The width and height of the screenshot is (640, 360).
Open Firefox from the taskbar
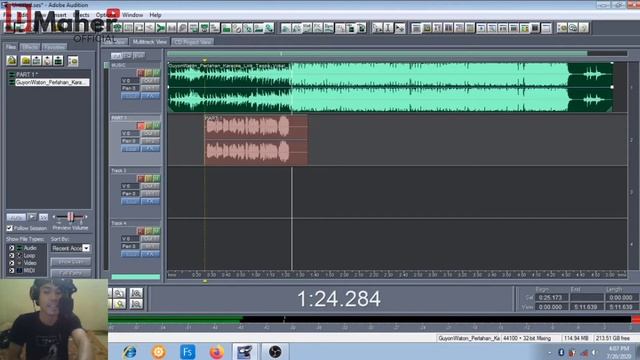point(217,352)
